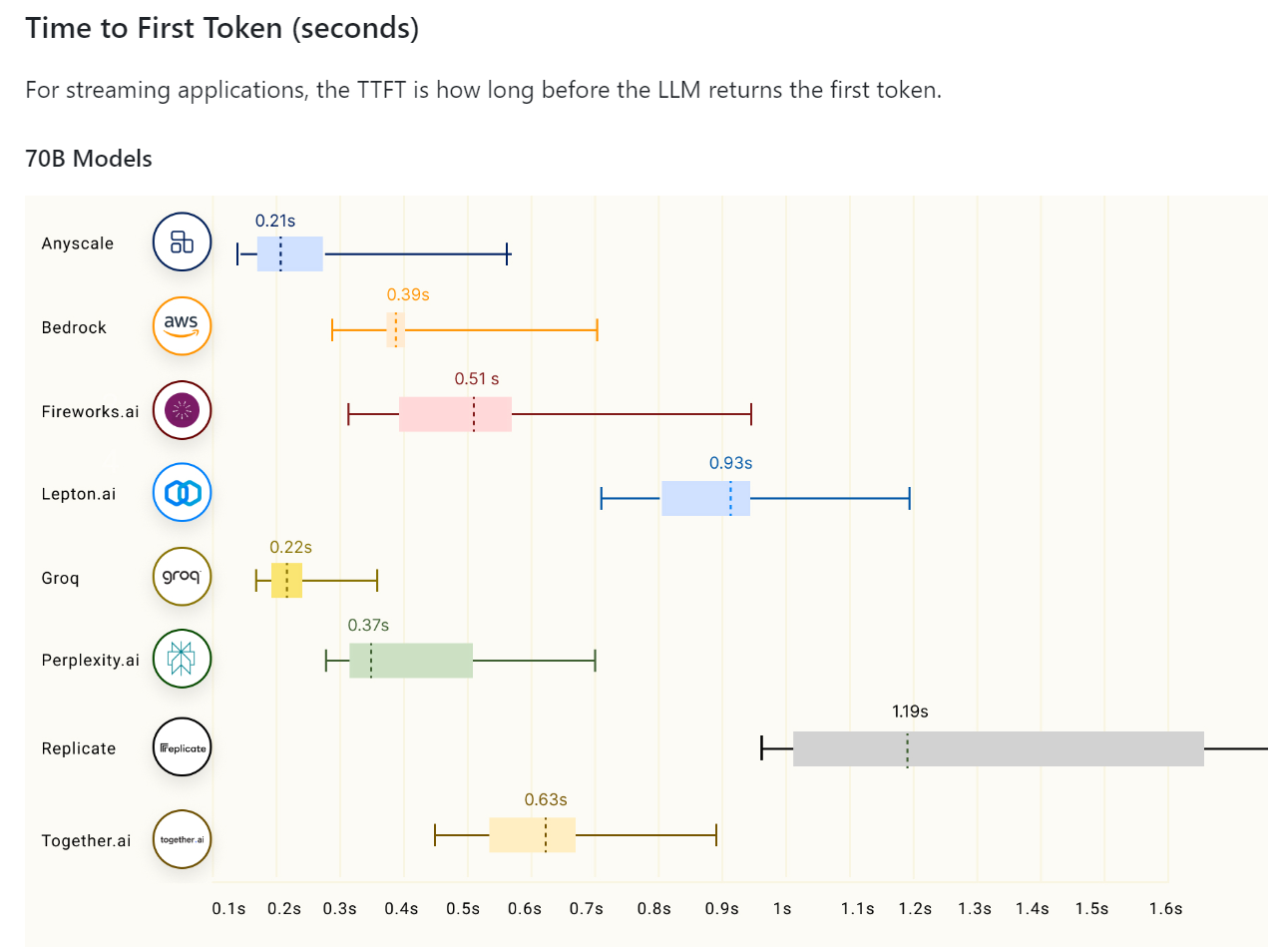Click the Lepton.ai blue logo

pyautogui.click(x=182, y=493)
